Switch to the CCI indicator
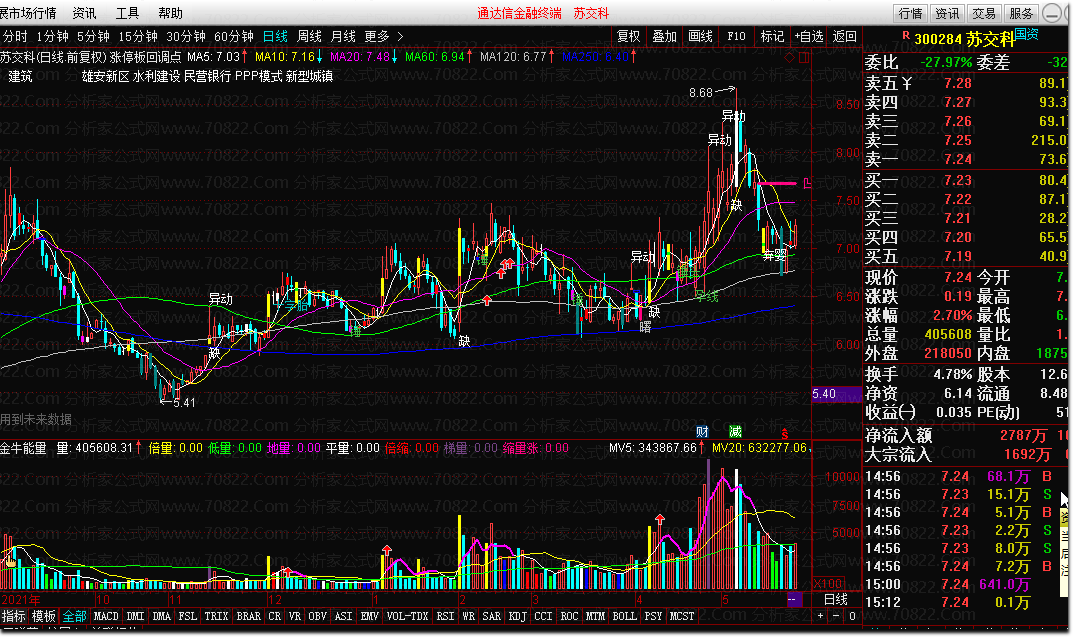The image size is (1074, 637). tap(543, 616)
